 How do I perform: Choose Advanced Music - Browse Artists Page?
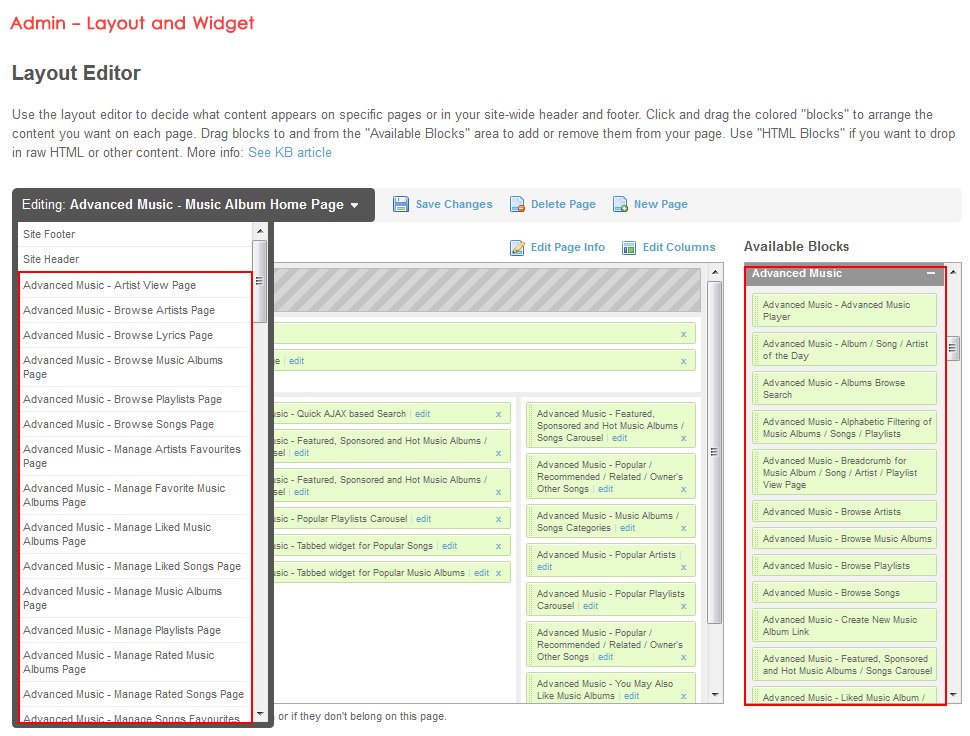click(x=119, y=310)
